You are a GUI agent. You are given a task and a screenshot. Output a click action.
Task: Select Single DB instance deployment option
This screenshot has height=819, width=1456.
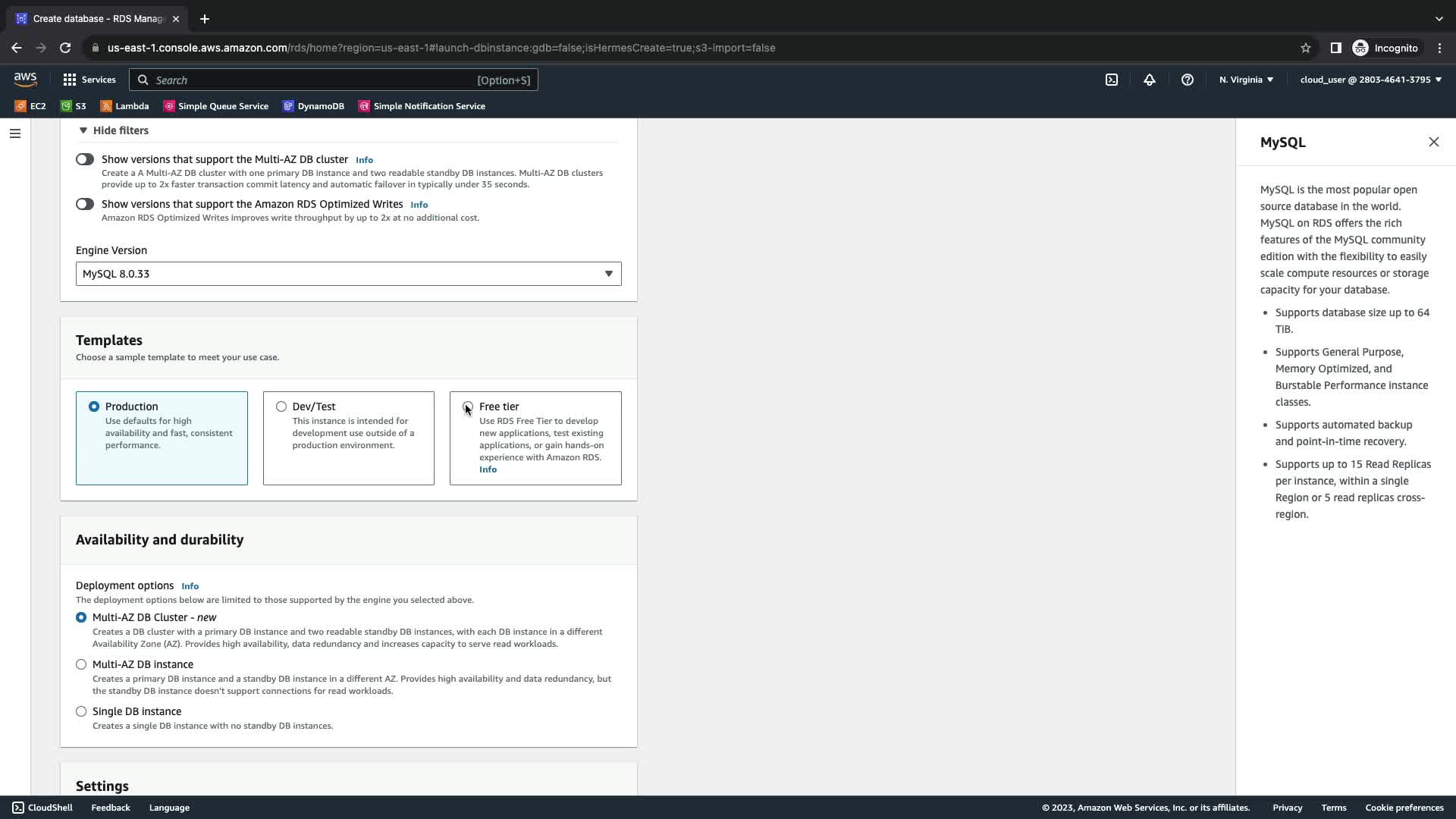[x=81, y=711]
